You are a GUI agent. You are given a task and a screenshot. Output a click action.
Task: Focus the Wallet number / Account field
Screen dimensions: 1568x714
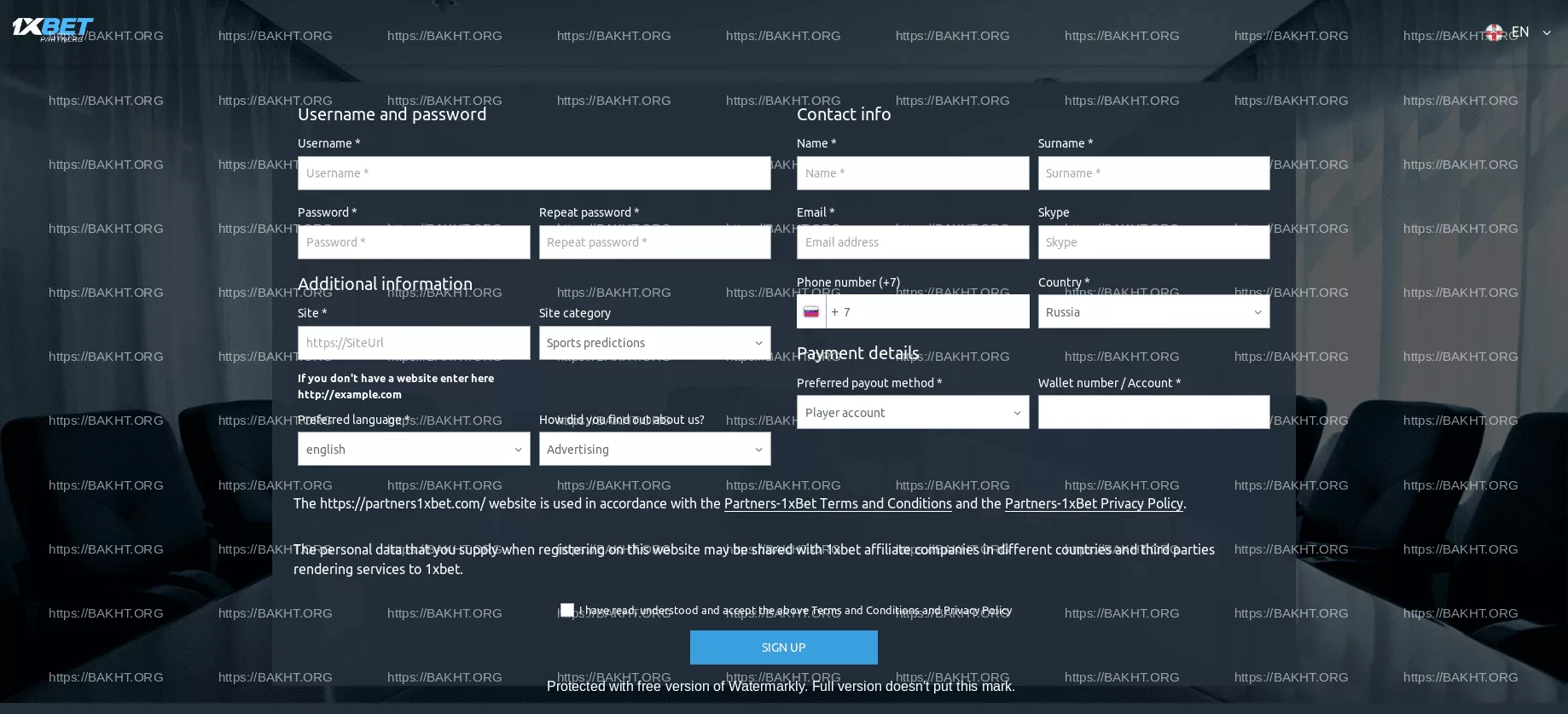coord(1153,413)
